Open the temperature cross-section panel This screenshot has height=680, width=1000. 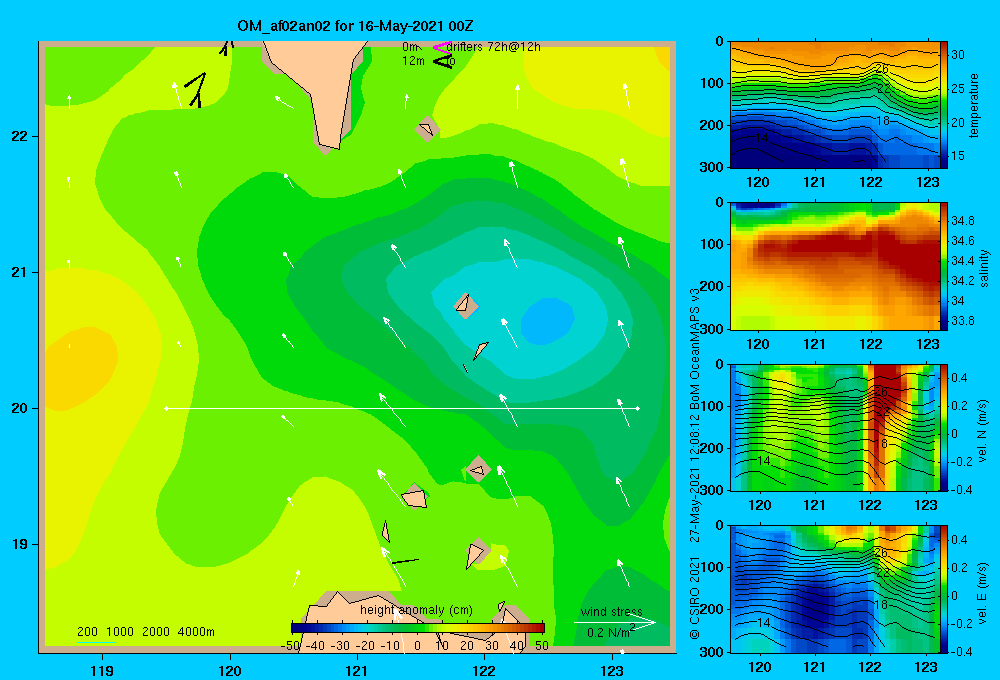835,105
